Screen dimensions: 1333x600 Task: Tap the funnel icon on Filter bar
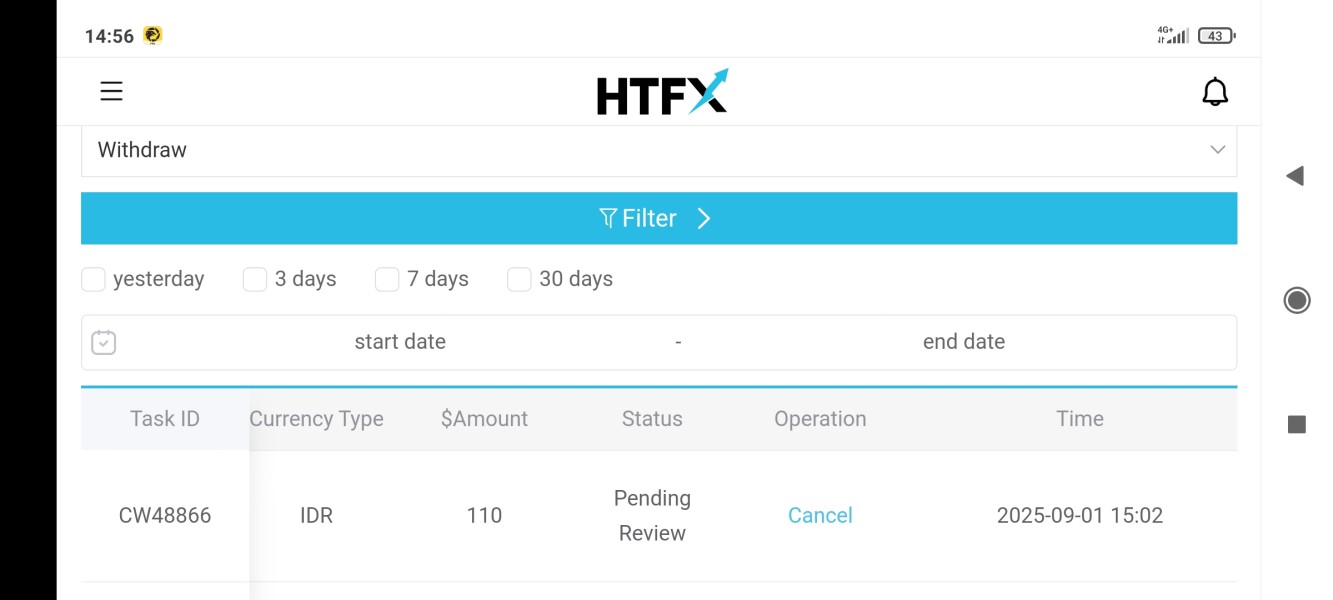pos(607,218)
